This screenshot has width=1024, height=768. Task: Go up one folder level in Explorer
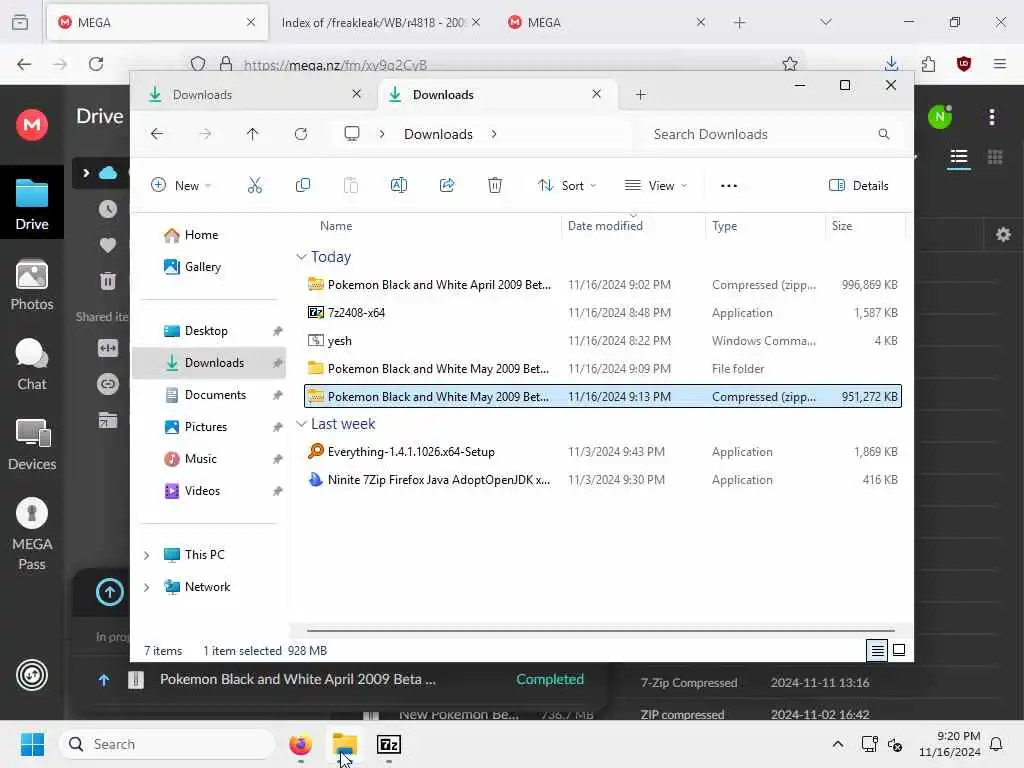(253, 134)
